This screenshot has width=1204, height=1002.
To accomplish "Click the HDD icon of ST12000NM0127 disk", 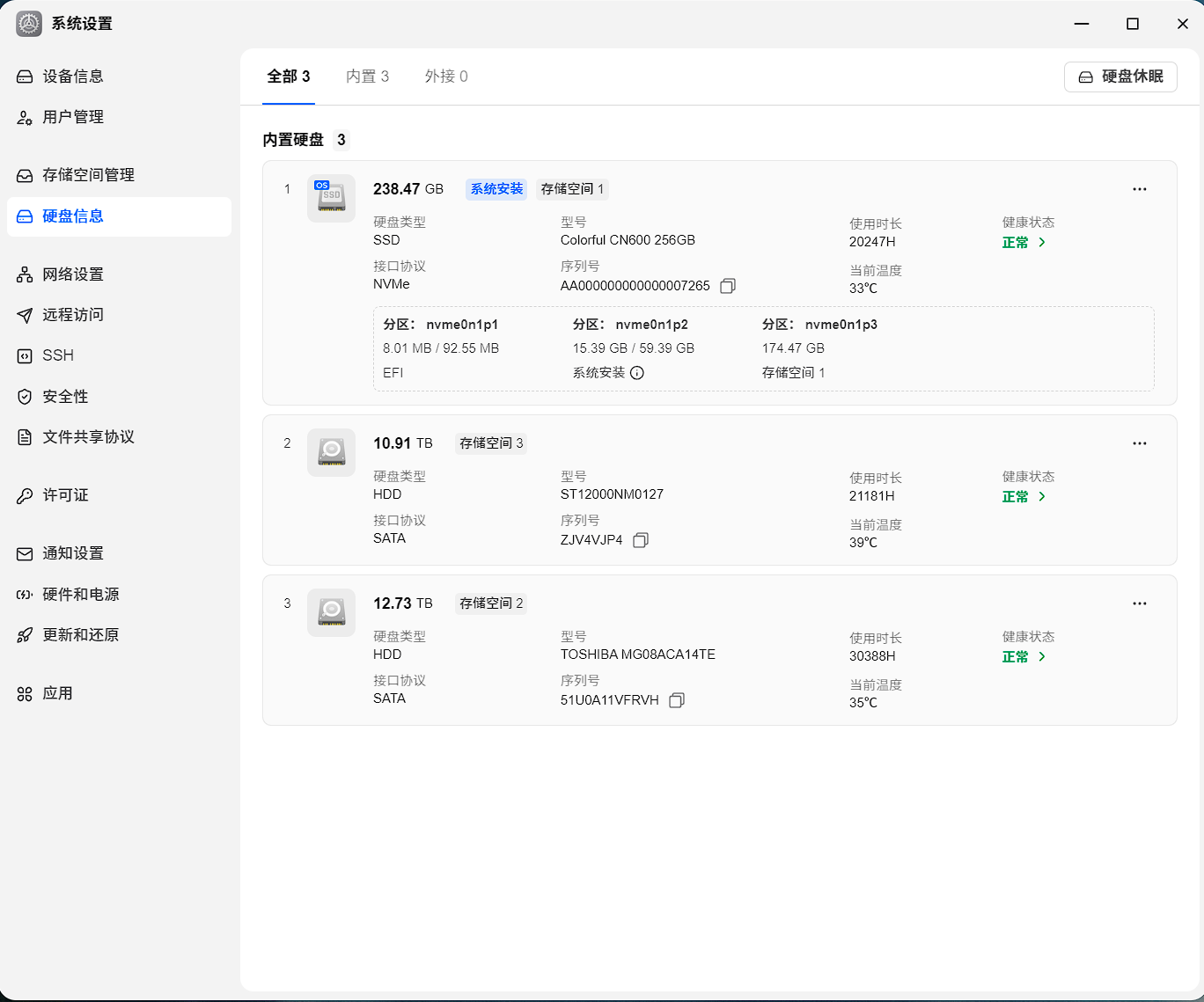I will [331, 452].
